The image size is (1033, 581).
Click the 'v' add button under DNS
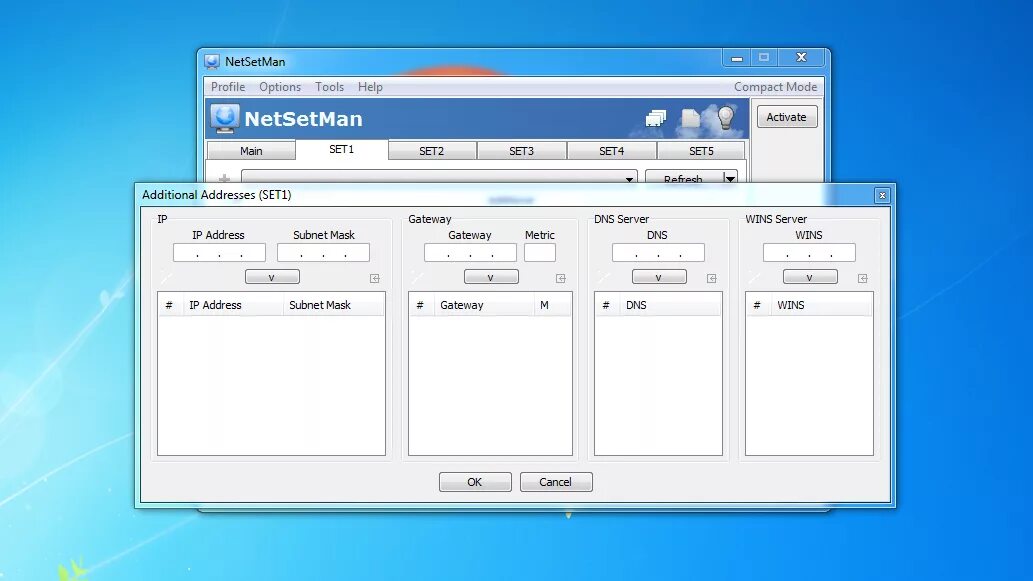[x=659, y=277]
